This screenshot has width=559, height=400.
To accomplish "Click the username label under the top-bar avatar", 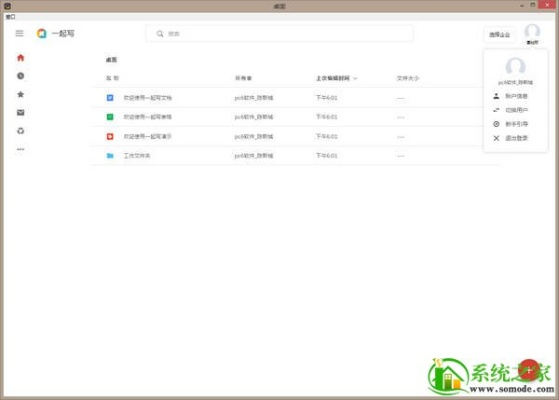I will coord(532,42).
